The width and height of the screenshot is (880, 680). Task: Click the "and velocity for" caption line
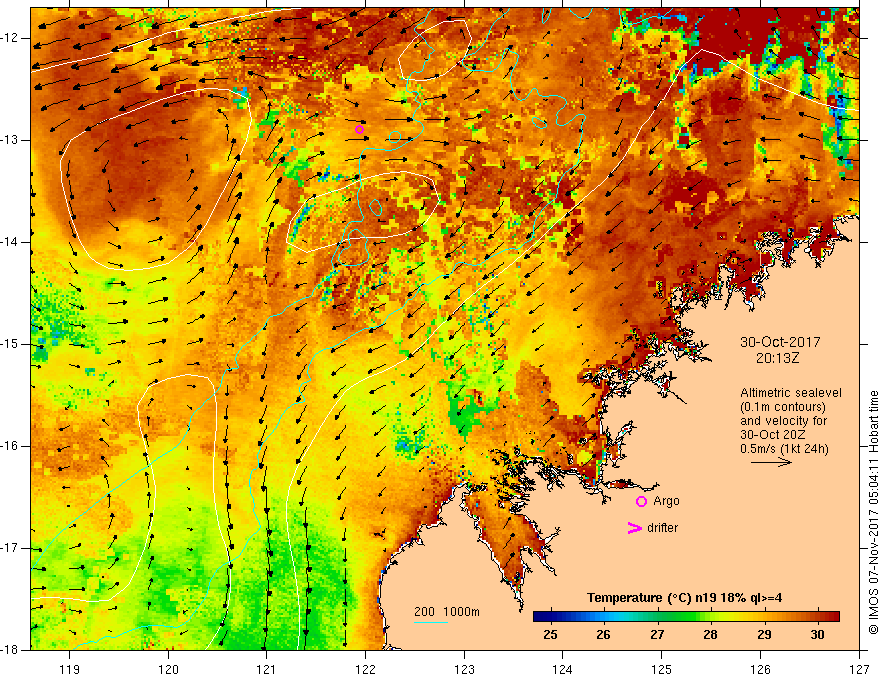click(x=783, y=421)
